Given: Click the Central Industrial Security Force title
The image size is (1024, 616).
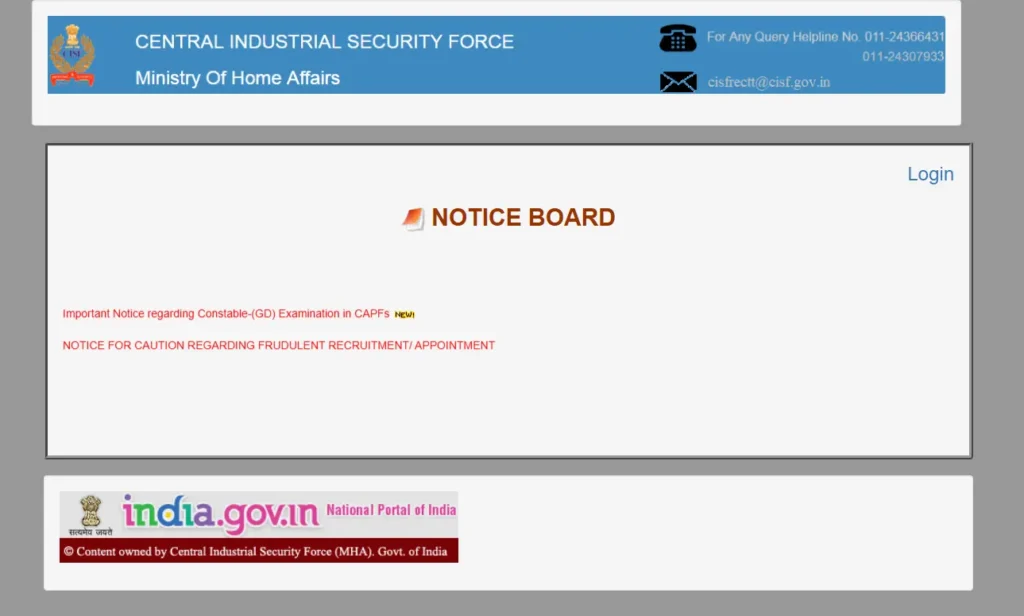Looking at the screenshot, I should click(x=324, y=42).
